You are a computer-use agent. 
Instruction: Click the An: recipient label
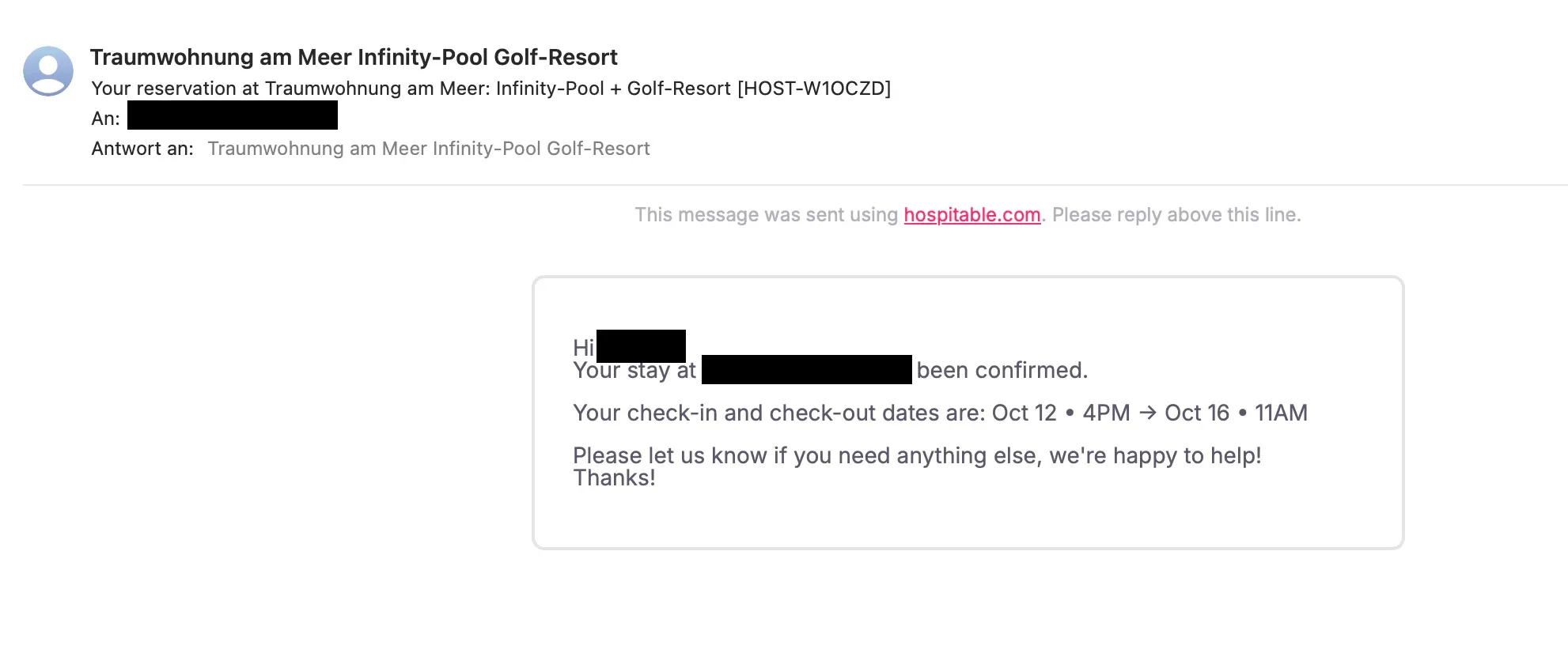click(105, 119)
